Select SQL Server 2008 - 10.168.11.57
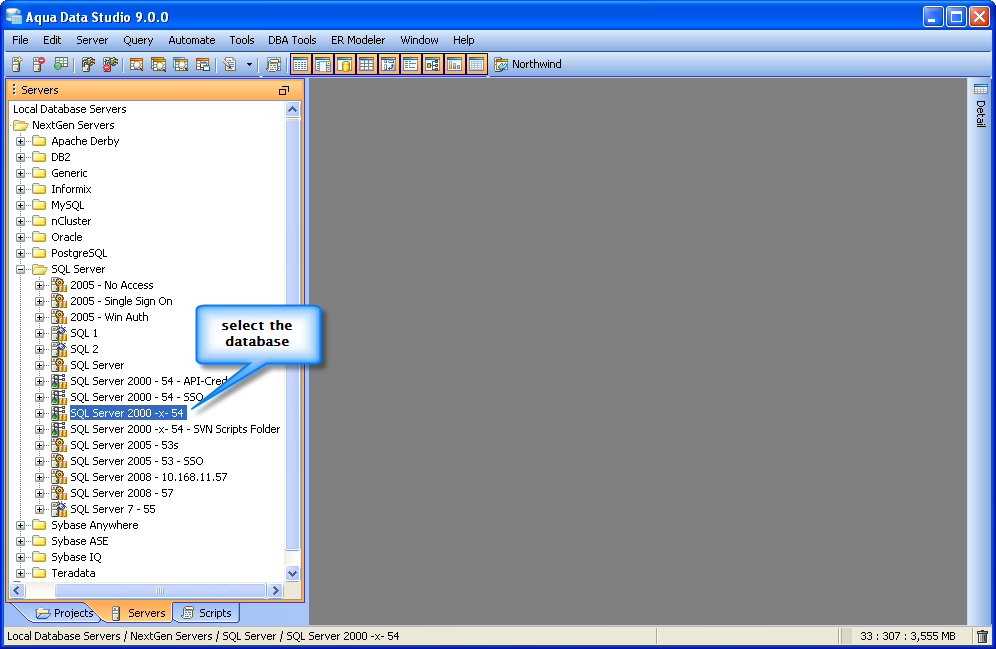Screen dimensions: 996x649 click(x=149, y=477)
